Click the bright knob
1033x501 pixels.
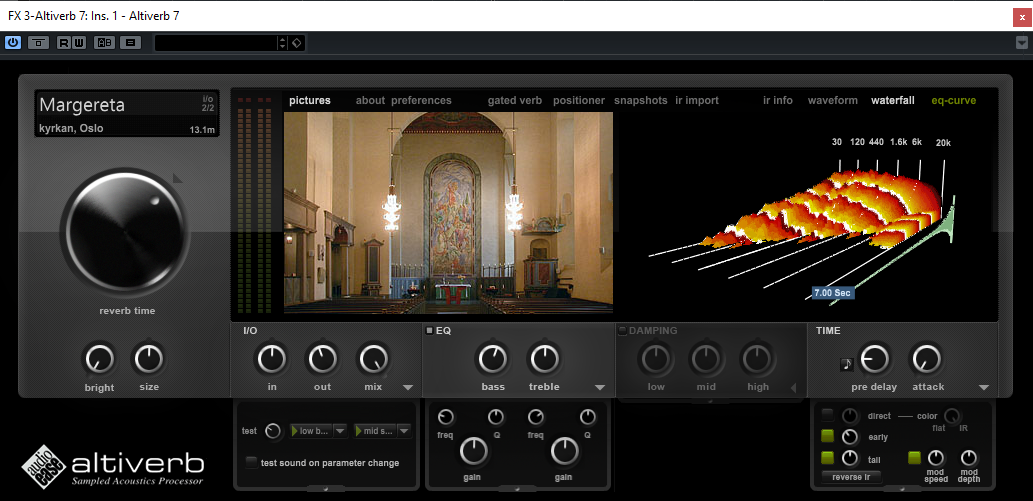(99, 359)
